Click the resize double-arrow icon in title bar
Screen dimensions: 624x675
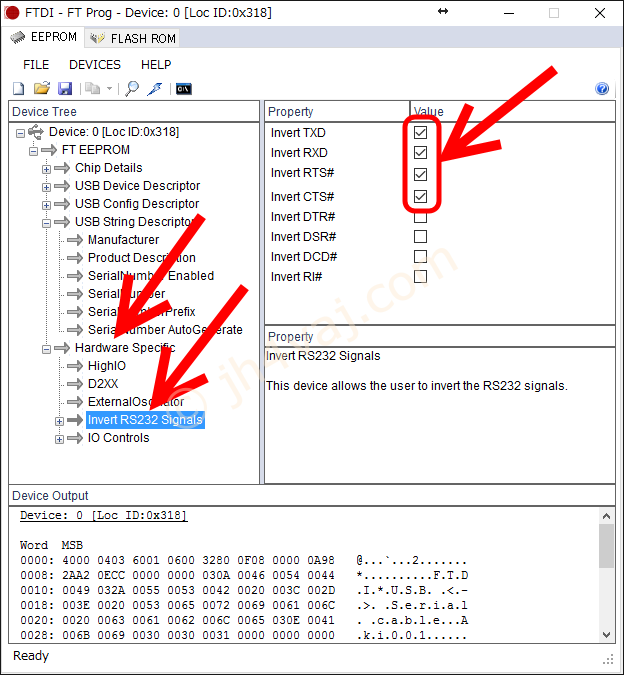(x=443, y=12)
